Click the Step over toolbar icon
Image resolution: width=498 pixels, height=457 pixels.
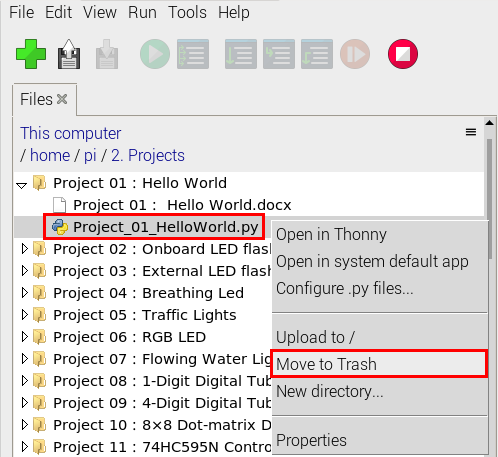pyautogui.click(x=241, y=54)
